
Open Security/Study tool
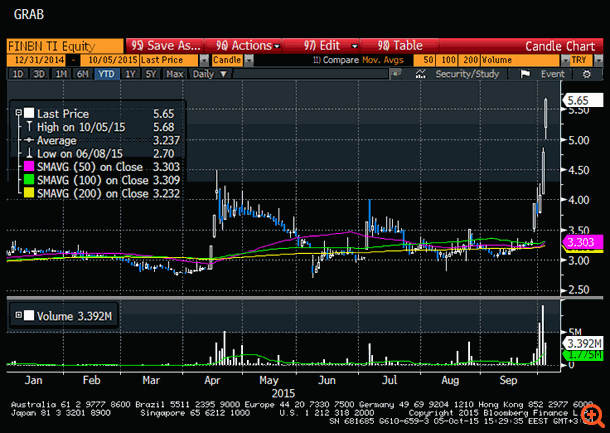tap(460, 74)
